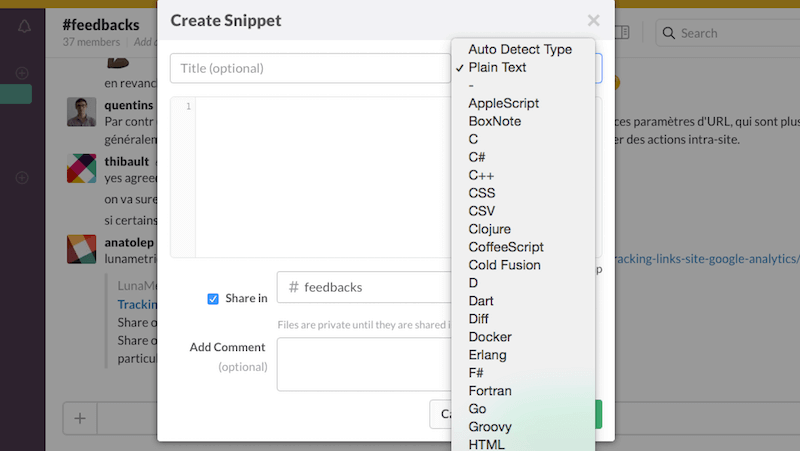Screen dimensions: 800x451
Task: Choose AppleScript as snippet type
Action: coord(503,103)
